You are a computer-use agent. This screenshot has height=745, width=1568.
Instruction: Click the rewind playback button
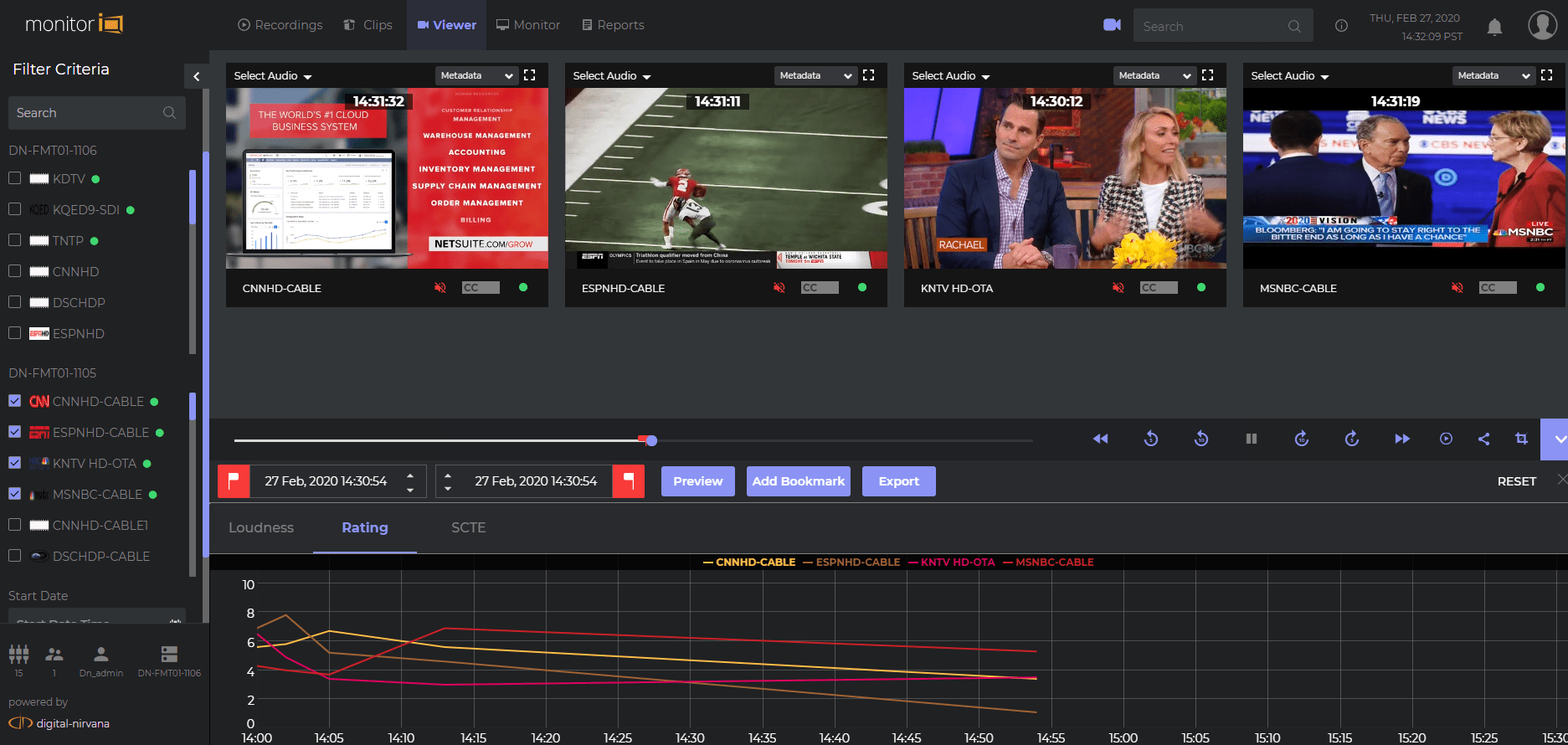1100,439
